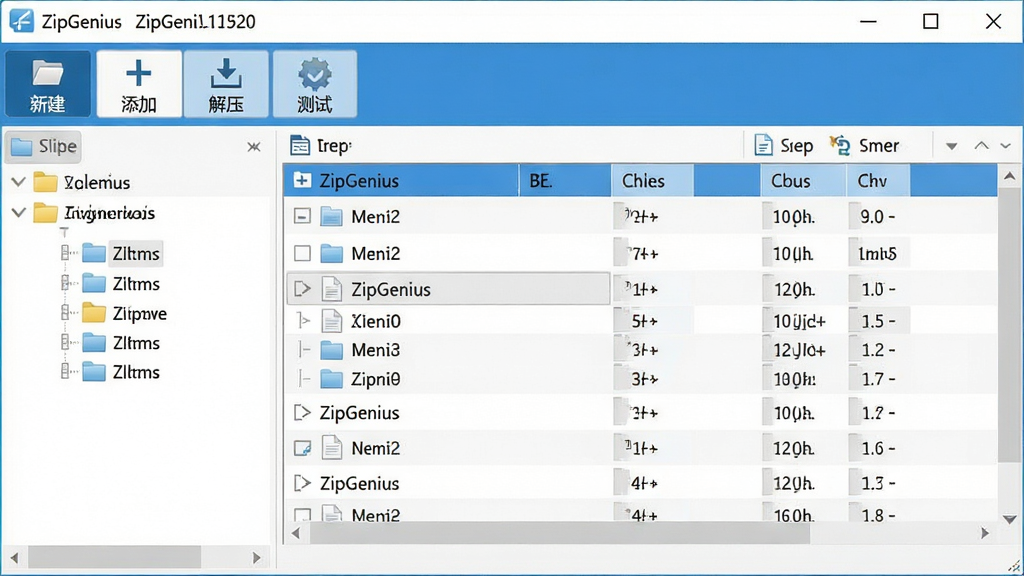The width and height of the screenshot is (1024, 576).
Task: Sort by the Chies column header
Action: (652, 180)
